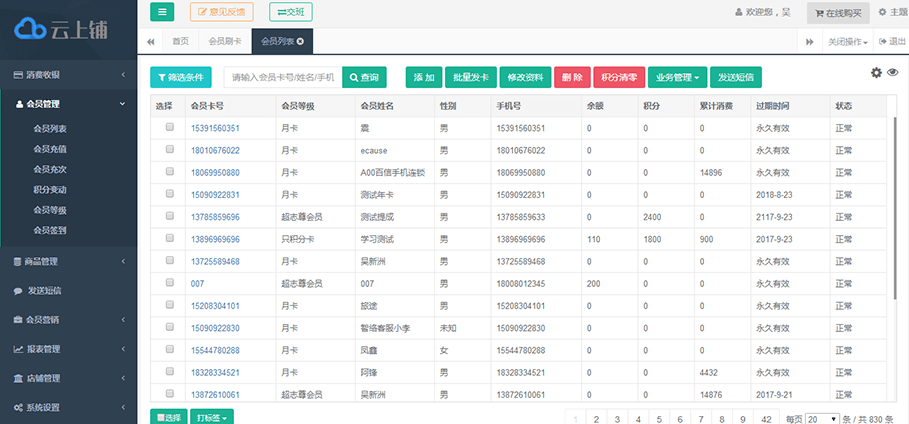Click the green hamburger menu icon
909x424 pixels.
pyautogui.click(x=161, y=12)
